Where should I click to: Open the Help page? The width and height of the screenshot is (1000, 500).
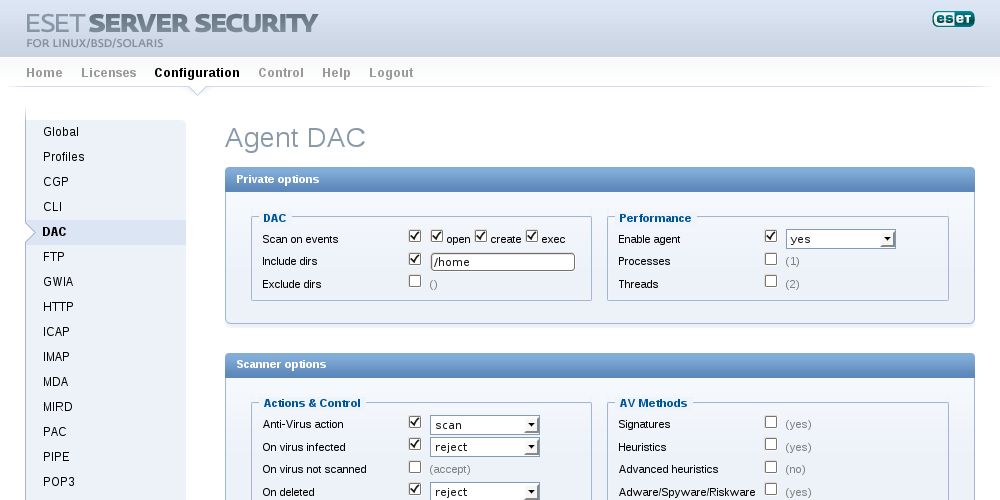point(336,73)
